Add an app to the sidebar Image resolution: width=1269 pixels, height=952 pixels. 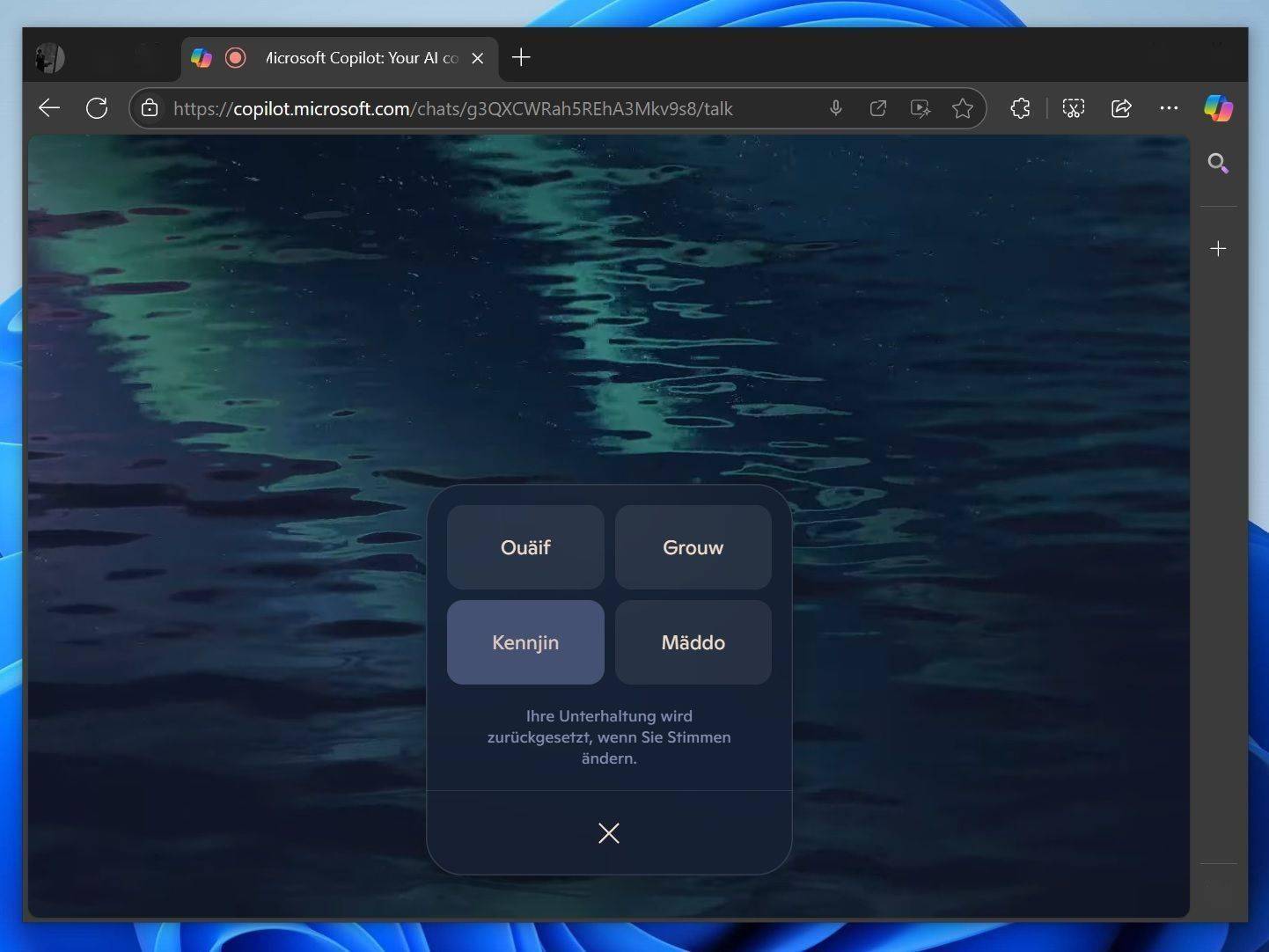pos(1218,249)
